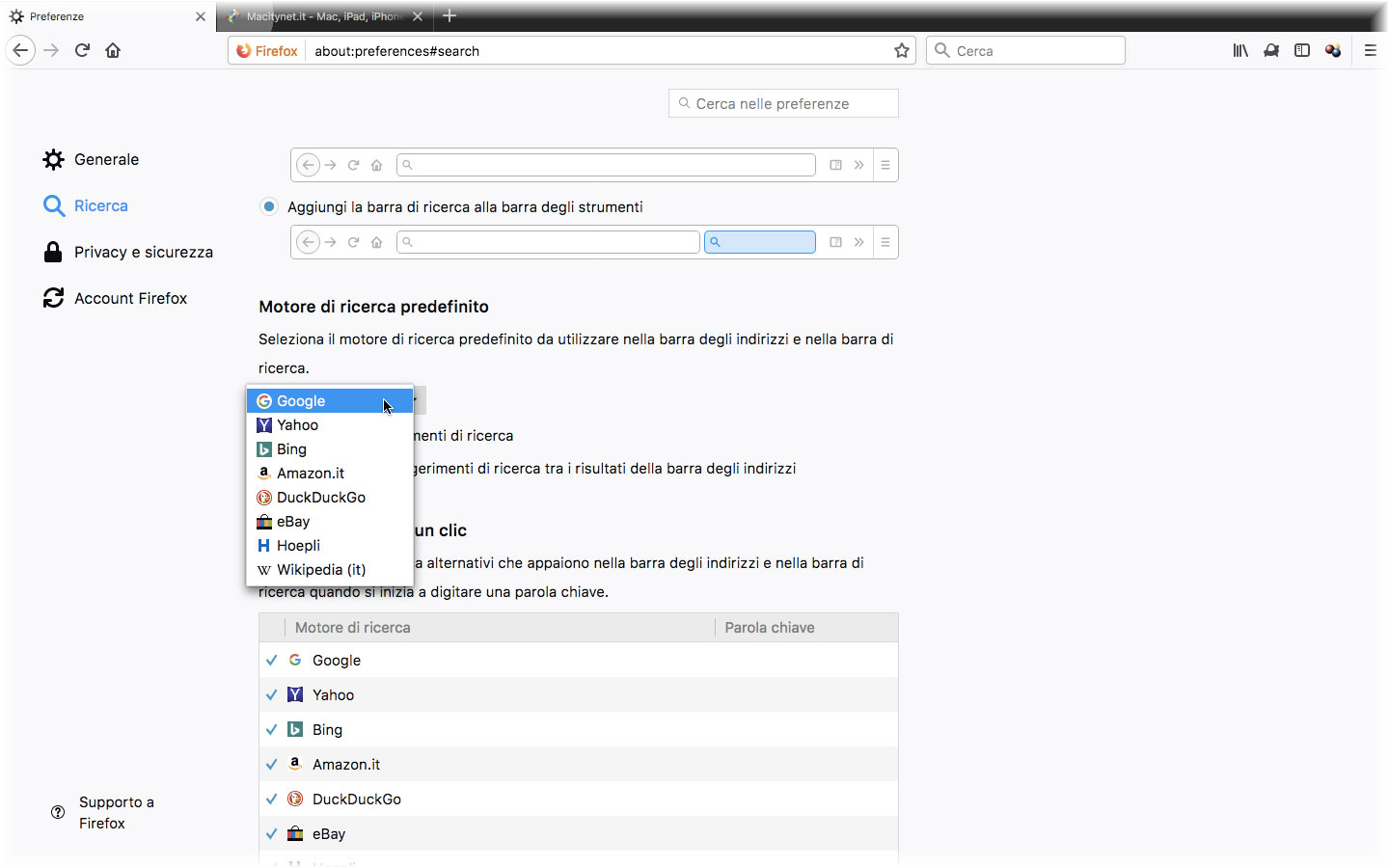Screen dimensions: 1389x868
Task: Select the radio button to add search bar
Action: pos(268,206)
